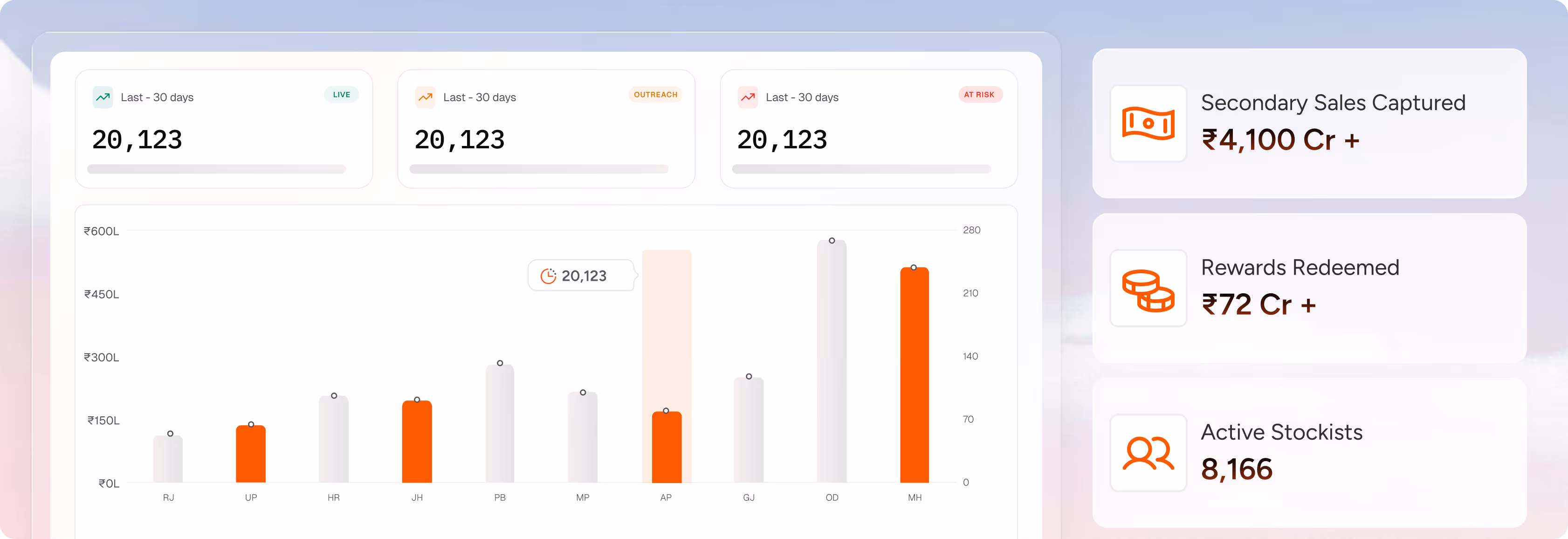Click the 210 right-axis label
Image resolution: width=1568 pixels, height=539 pixels.
point(971,293)
